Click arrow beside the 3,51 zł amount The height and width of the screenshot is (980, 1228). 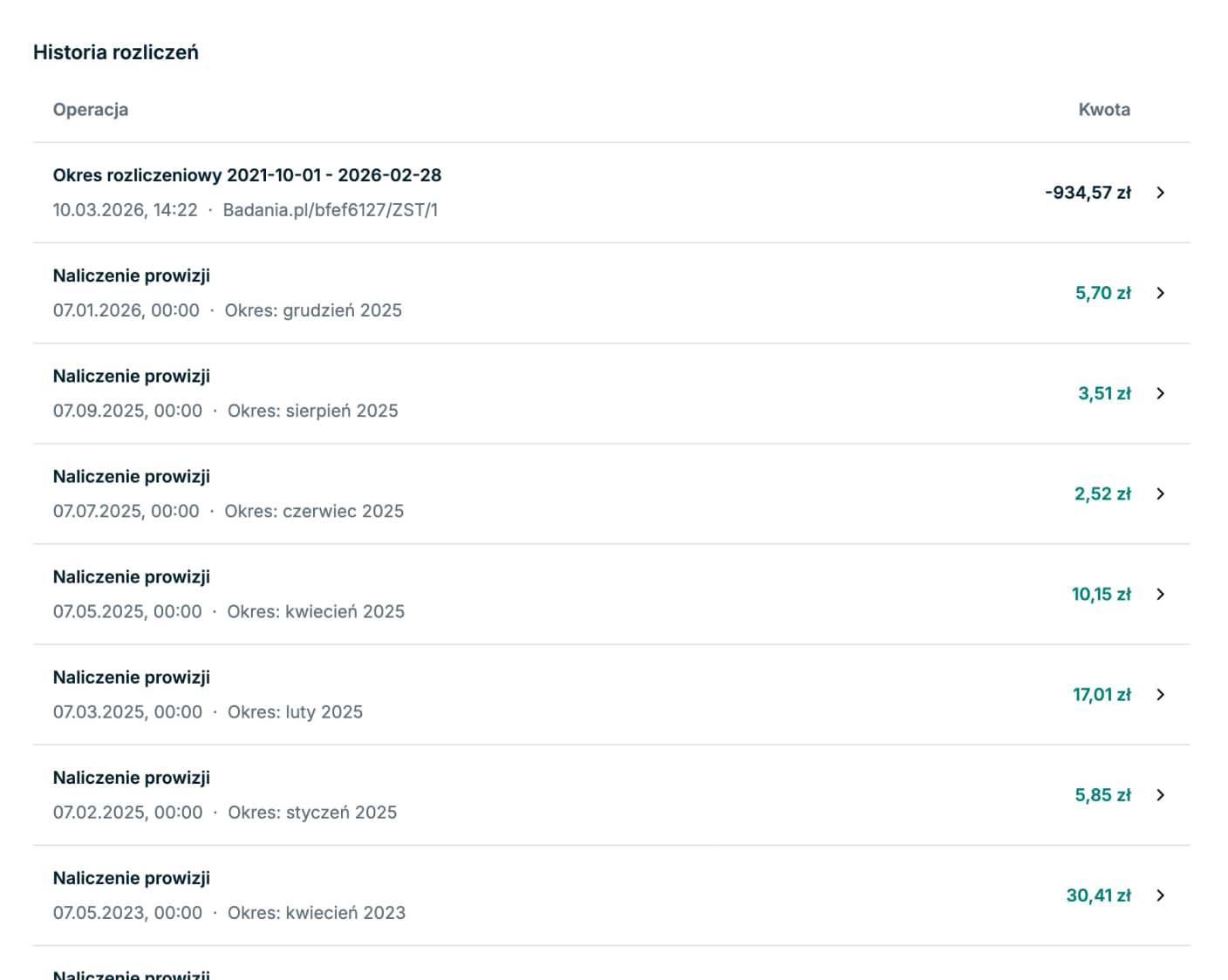pyautogui.click(x=1160, y=393)
